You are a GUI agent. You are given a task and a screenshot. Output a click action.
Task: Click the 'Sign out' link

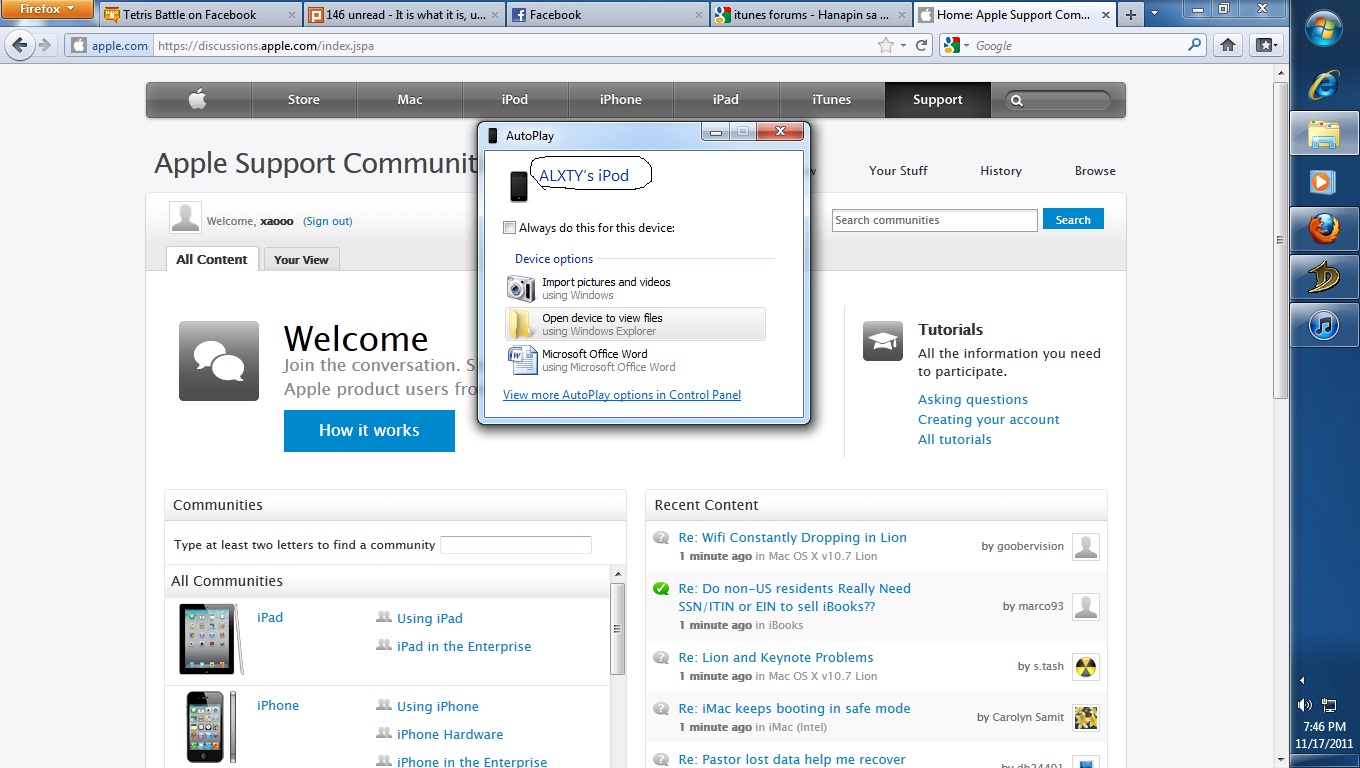point(328,221)
